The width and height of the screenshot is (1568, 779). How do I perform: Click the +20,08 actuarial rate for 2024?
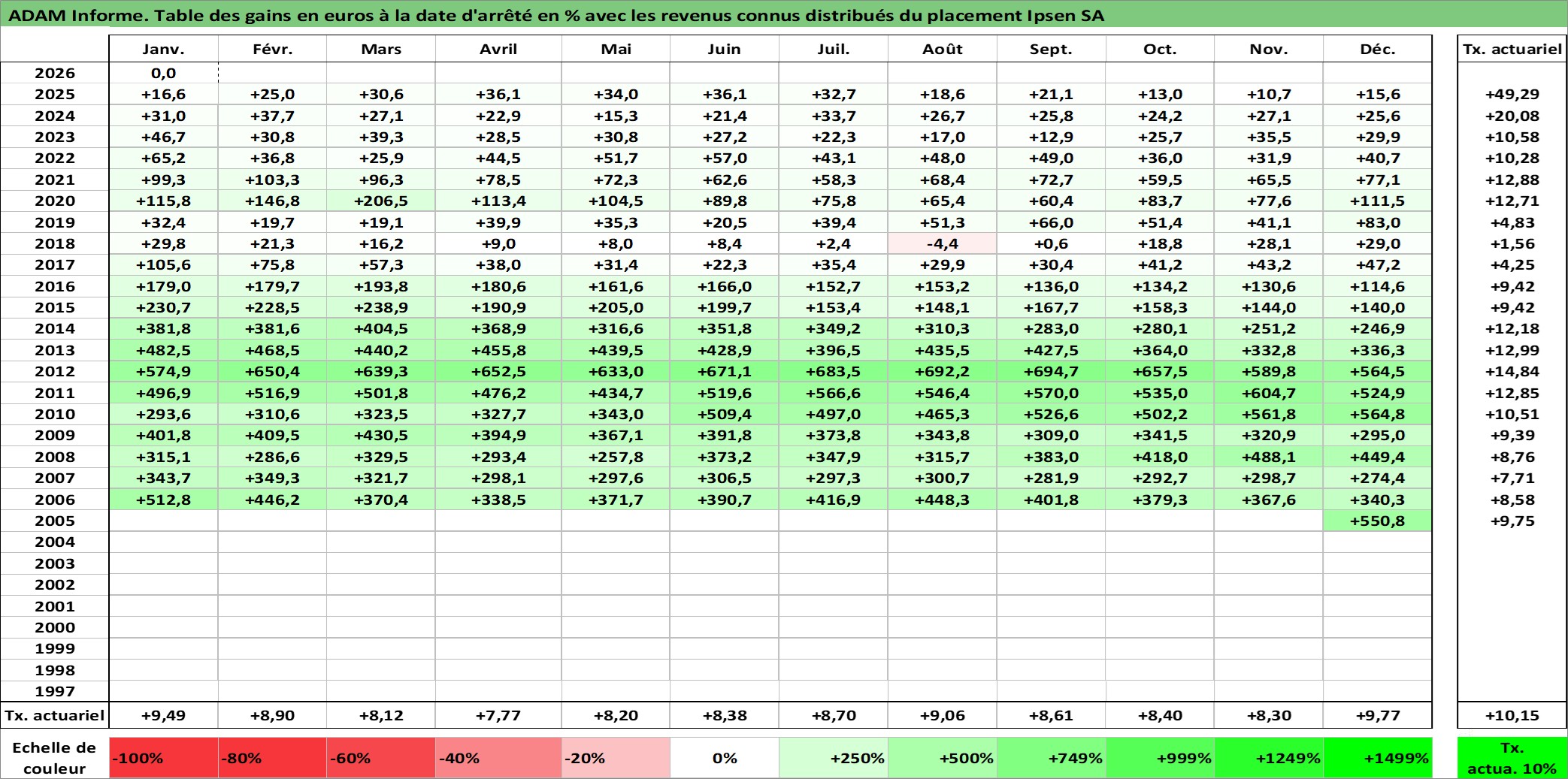1512,116
